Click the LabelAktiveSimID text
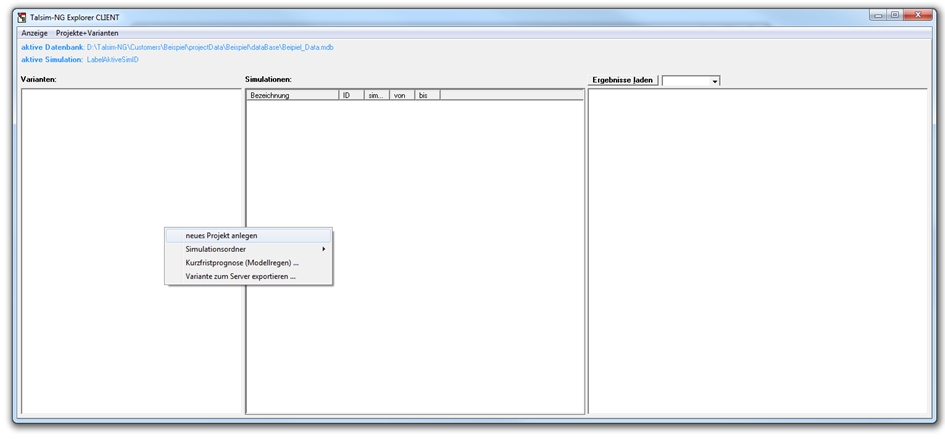Screen dimensions: 945x439 [112, 60]
